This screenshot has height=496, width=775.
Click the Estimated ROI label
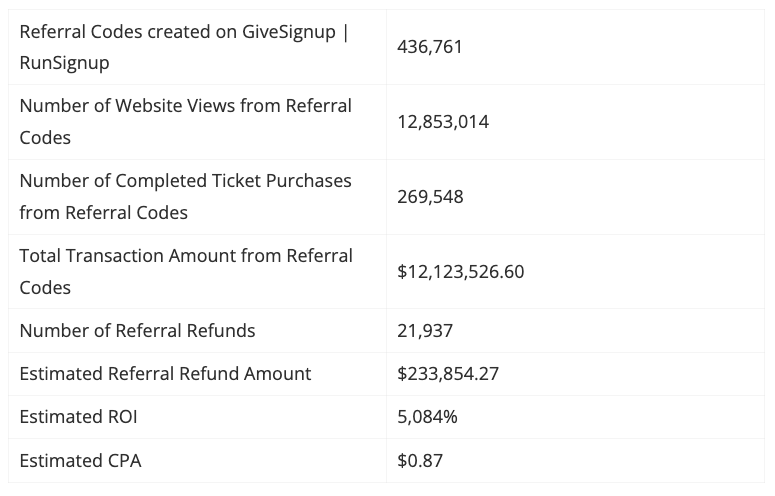(79, 417)
